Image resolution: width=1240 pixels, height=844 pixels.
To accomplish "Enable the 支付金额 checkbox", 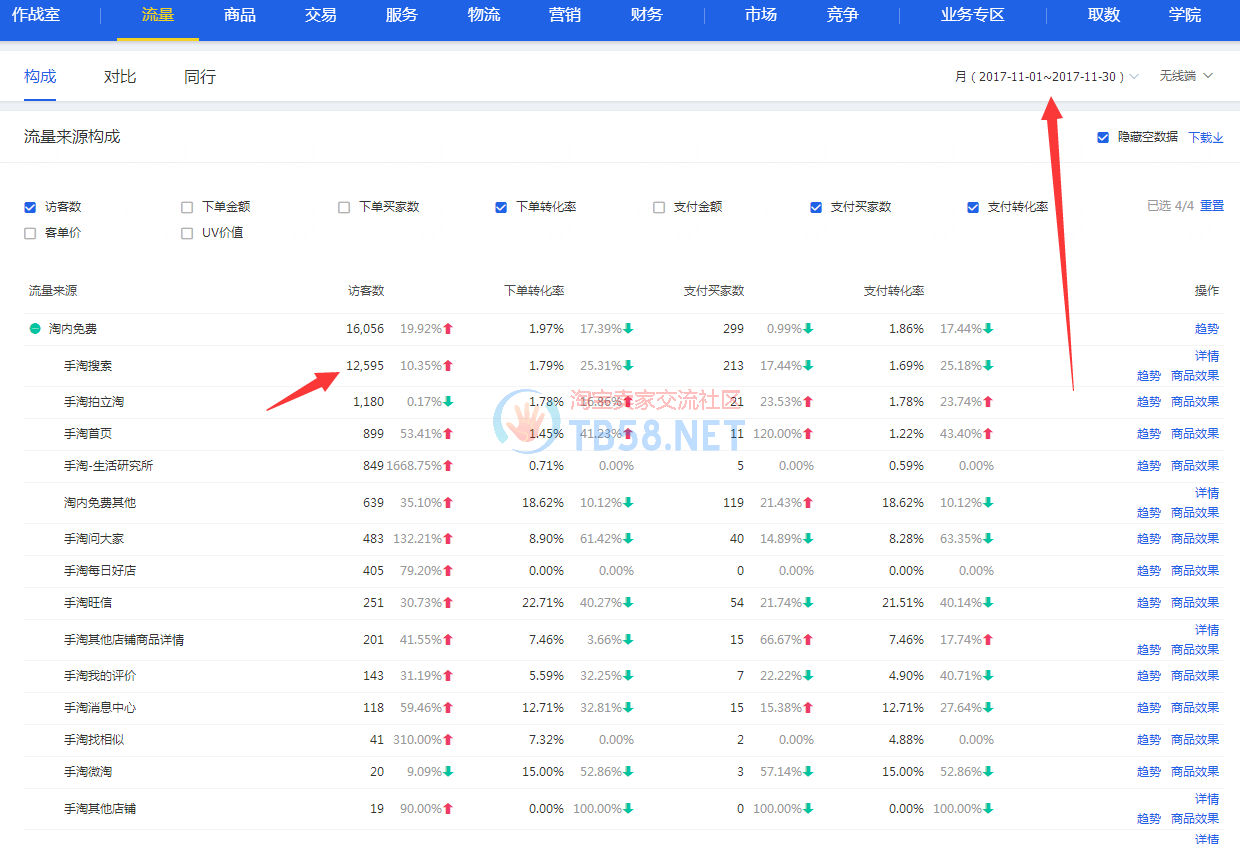I will (x=659, y=207).
